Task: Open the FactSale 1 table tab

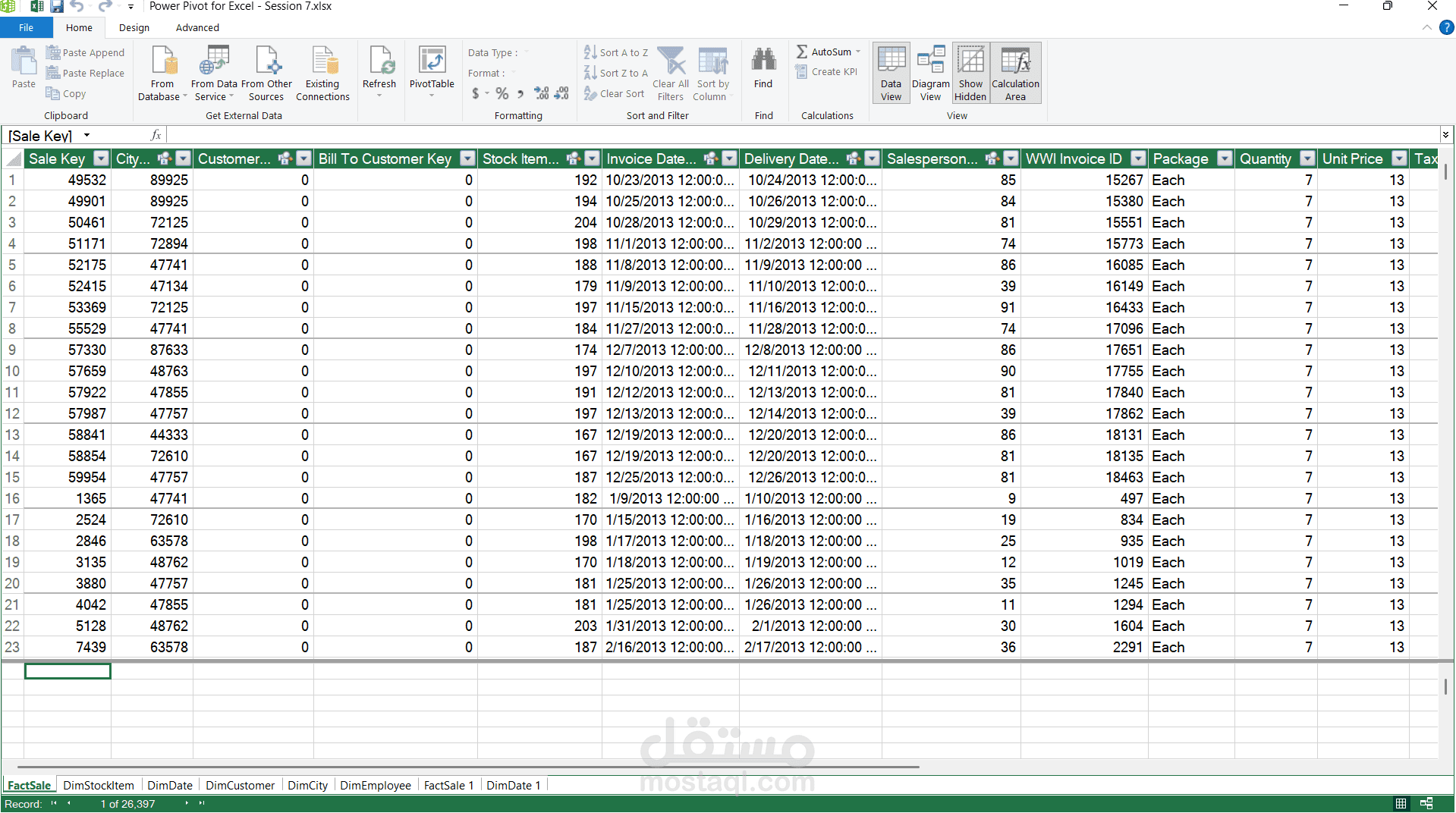Action: [x=448, y=785]
